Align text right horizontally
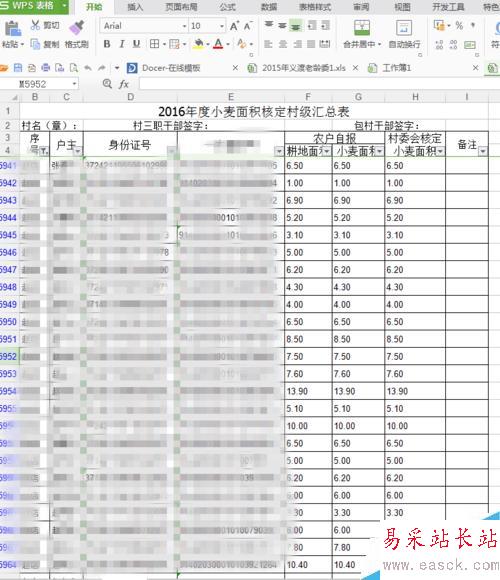 (x=297, y=44)
